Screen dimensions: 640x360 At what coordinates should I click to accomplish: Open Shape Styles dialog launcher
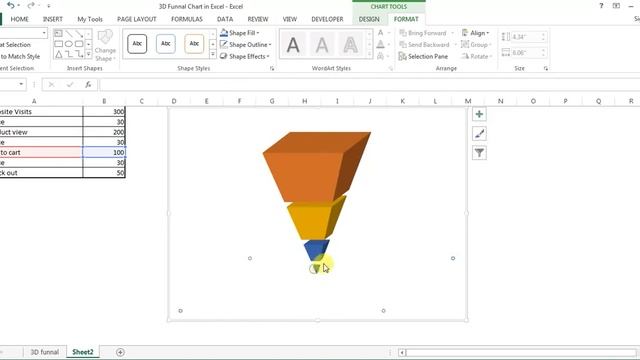tap(272, 69)
